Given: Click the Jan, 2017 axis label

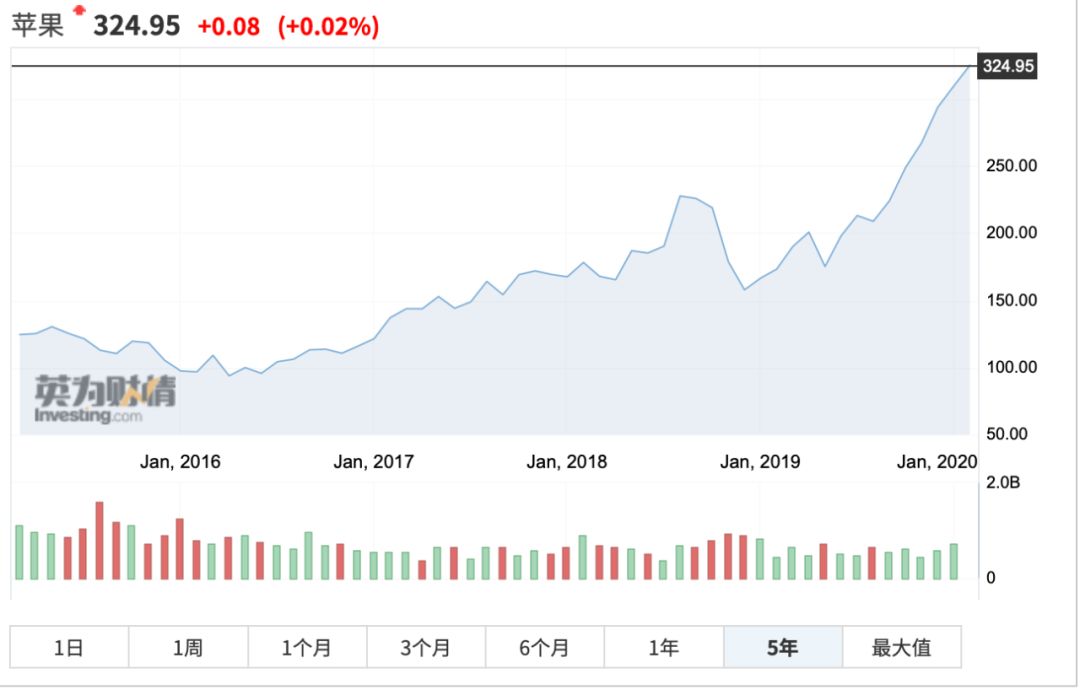Looking at the screenshot, I should pyautogui.click(x=373, y=462).
